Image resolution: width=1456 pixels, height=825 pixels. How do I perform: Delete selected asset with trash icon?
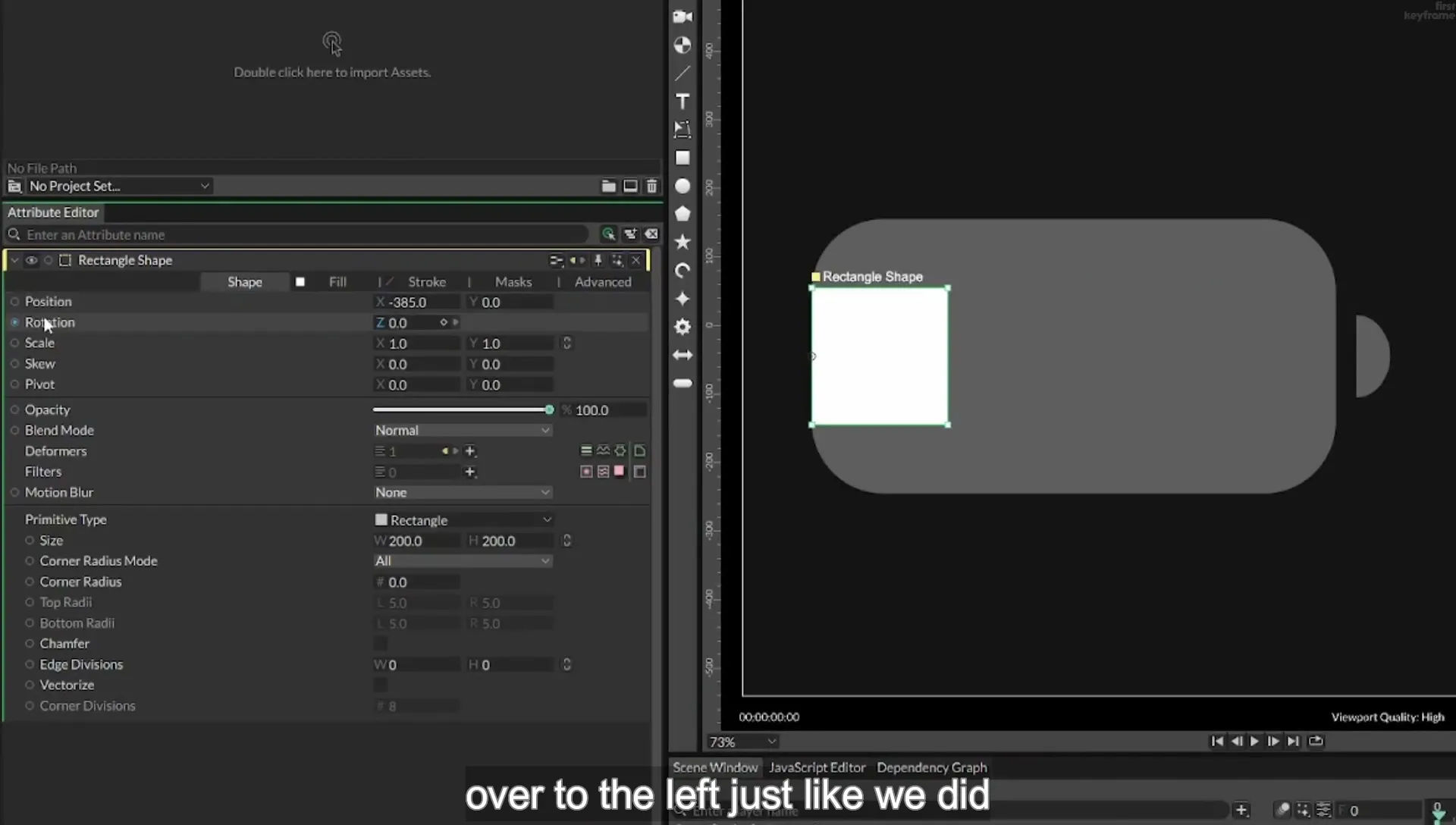[651, 186]
